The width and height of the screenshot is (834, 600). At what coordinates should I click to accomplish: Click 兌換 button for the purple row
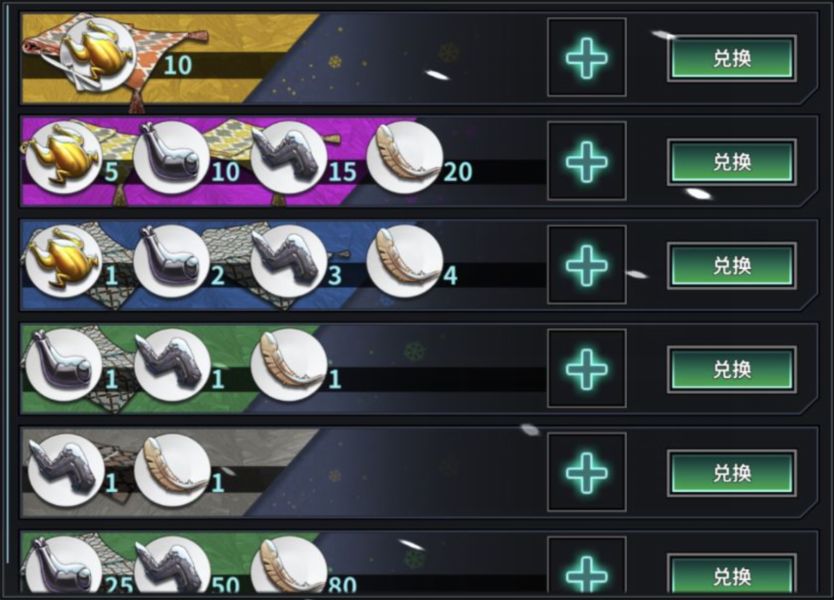732,162
